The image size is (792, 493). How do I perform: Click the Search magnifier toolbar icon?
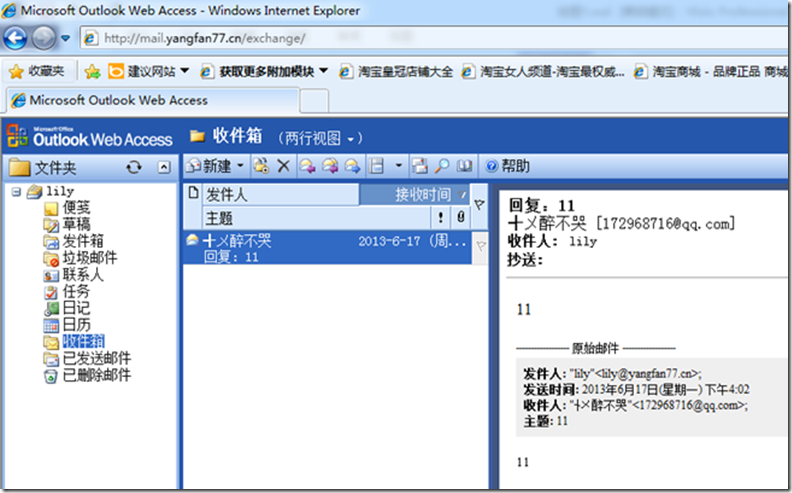click(x=442, y=166)
